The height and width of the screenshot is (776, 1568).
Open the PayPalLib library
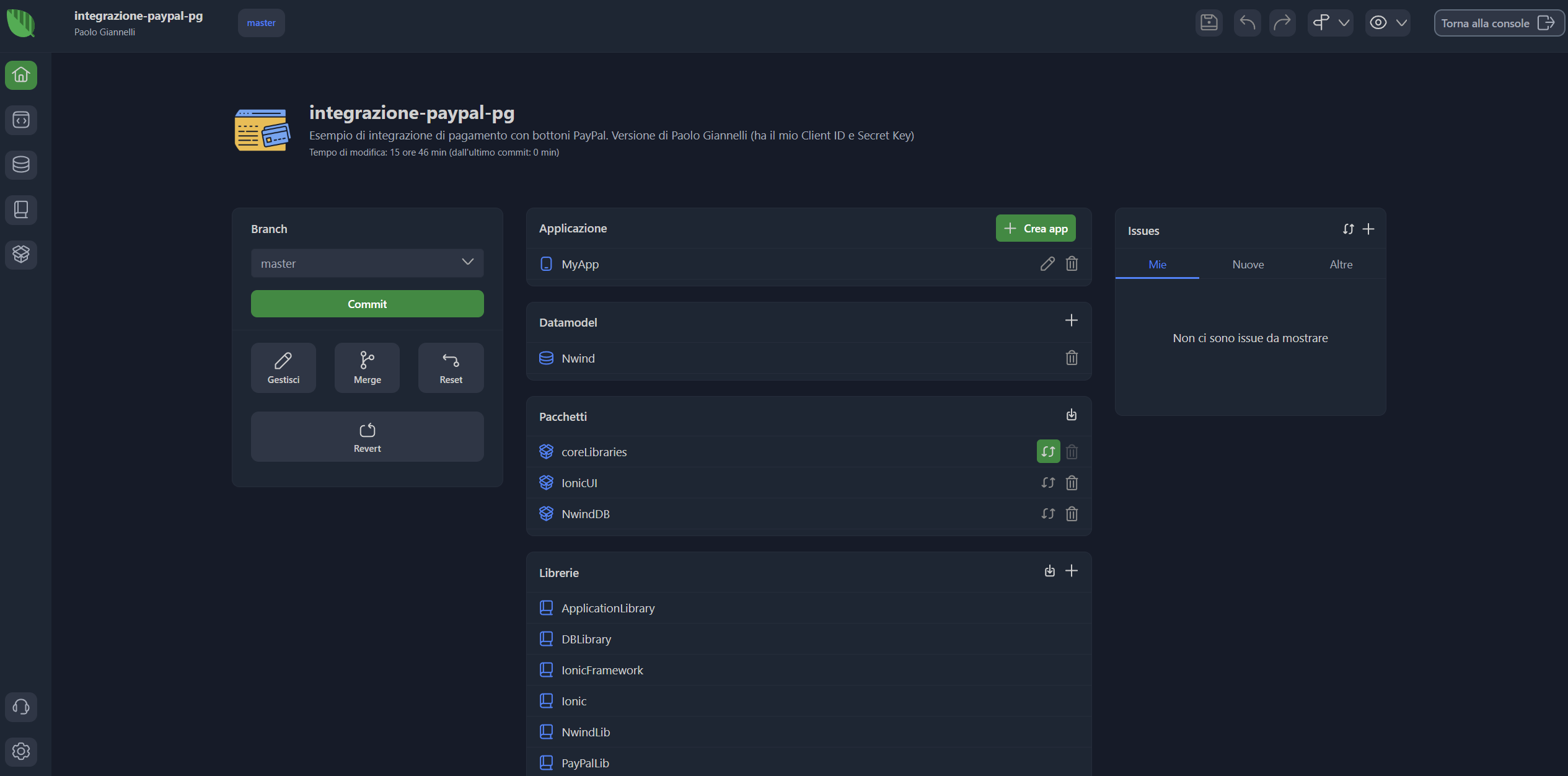pyautogui.click(x=585, y=763)
